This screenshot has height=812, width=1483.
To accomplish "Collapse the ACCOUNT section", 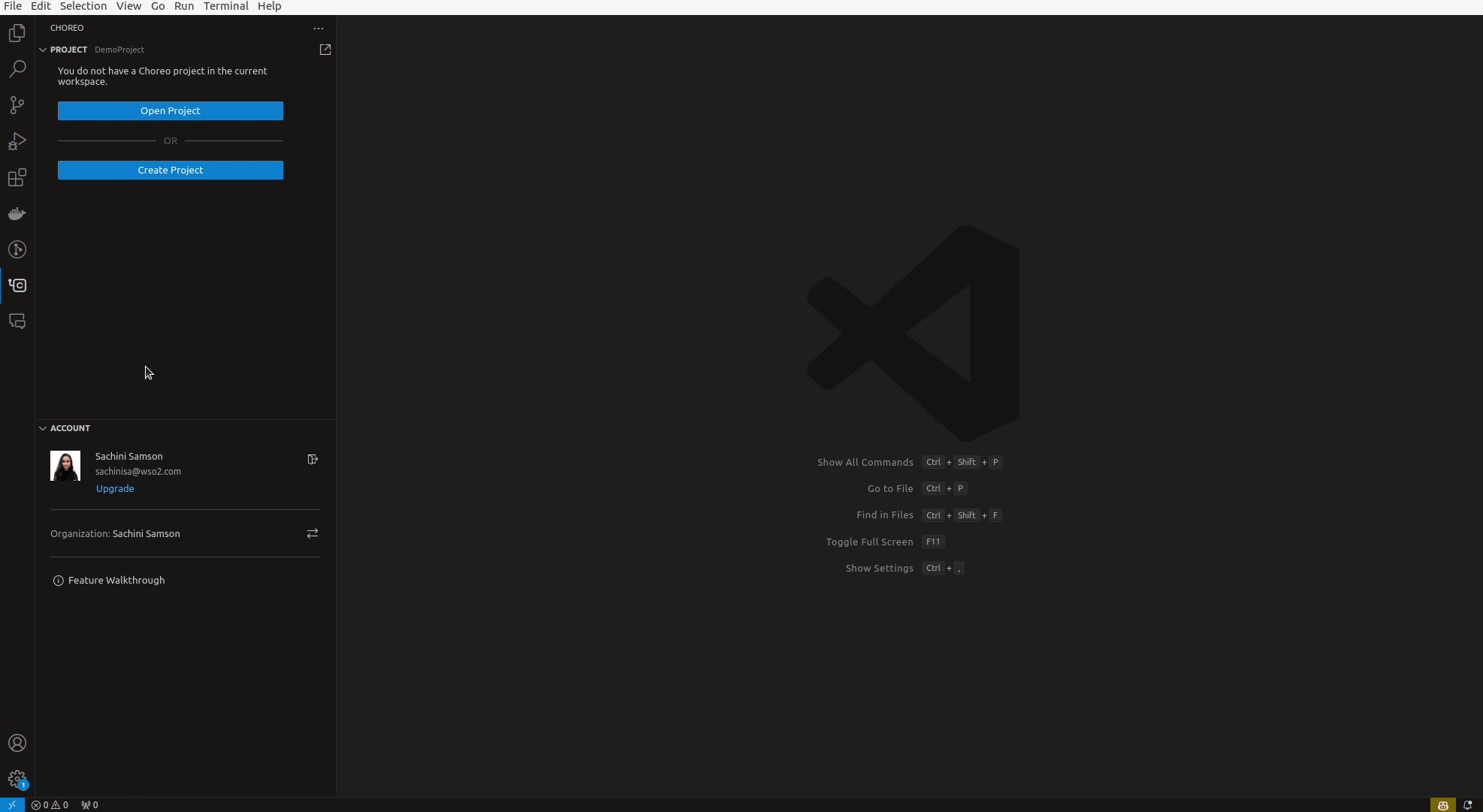I will coord(43,428).
